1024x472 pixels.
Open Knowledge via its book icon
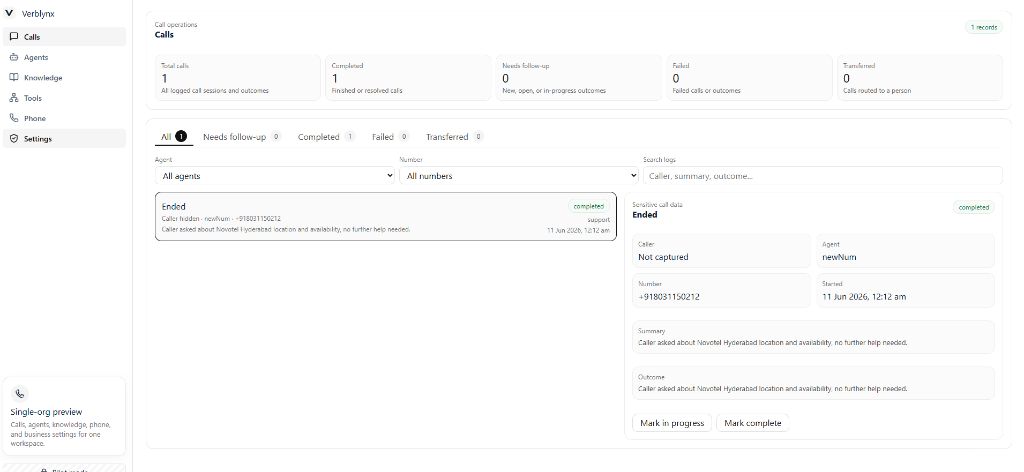point(14,77)
